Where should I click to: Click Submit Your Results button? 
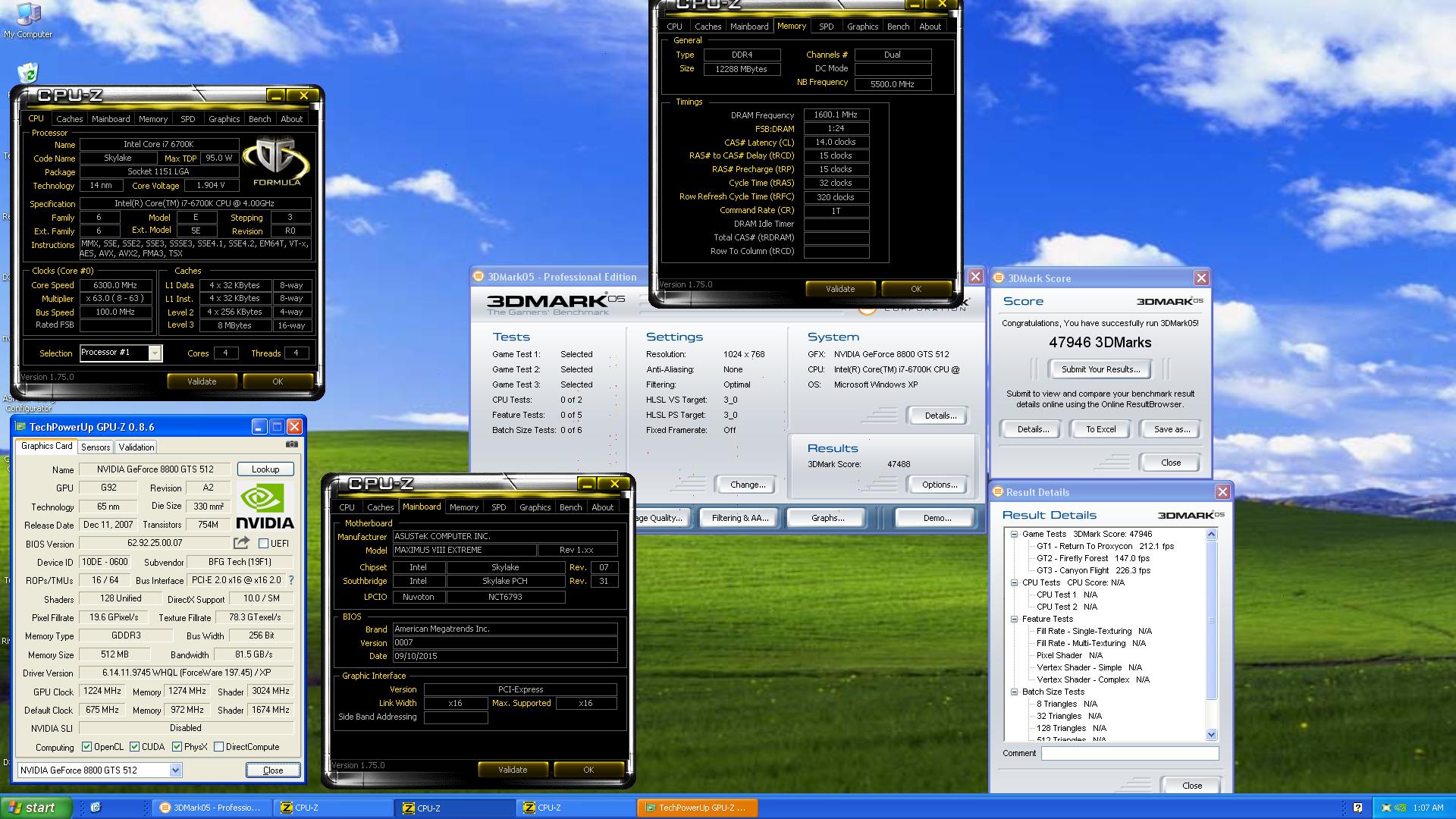(1100, 369)
